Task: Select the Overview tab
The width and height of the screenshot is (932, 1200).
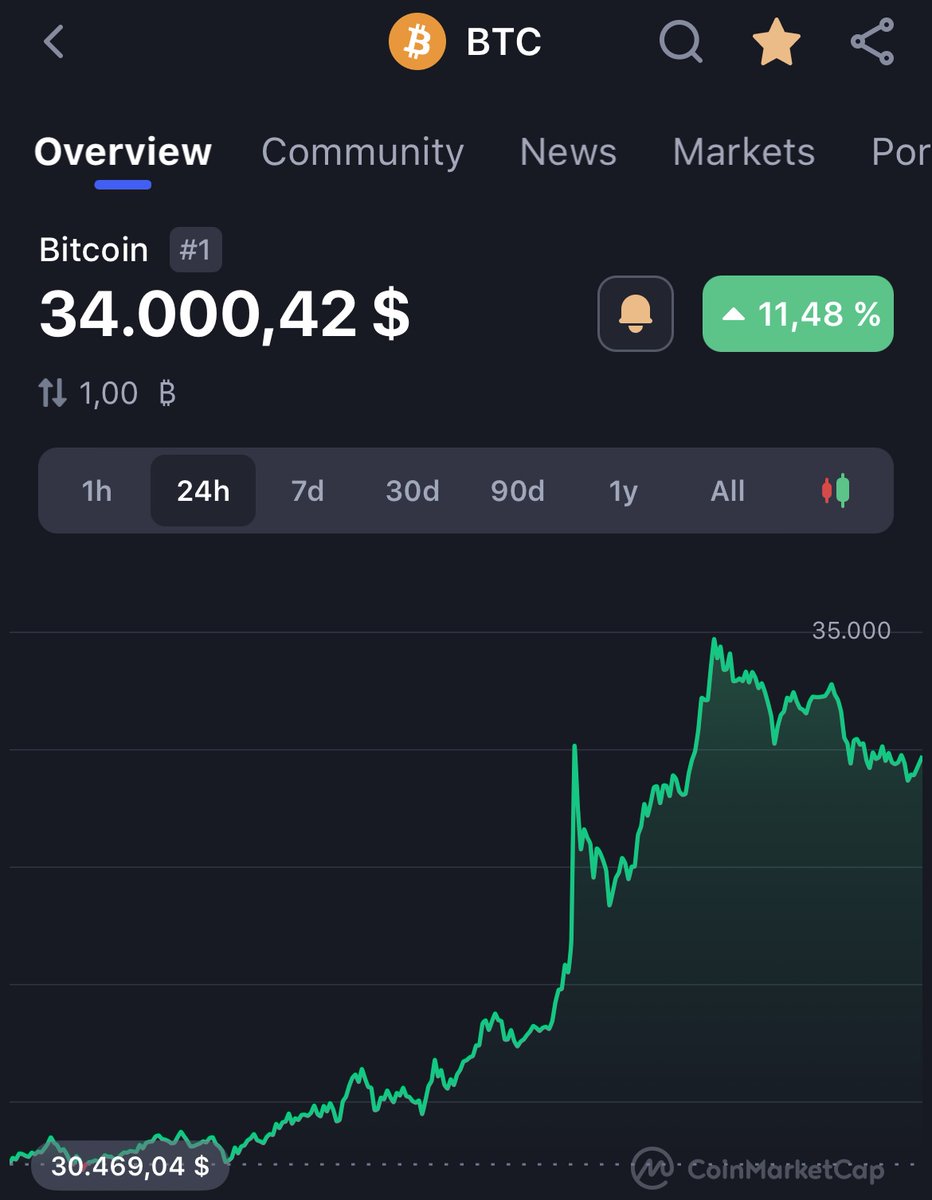Action: pyautogui.click(x=123, y=152)
